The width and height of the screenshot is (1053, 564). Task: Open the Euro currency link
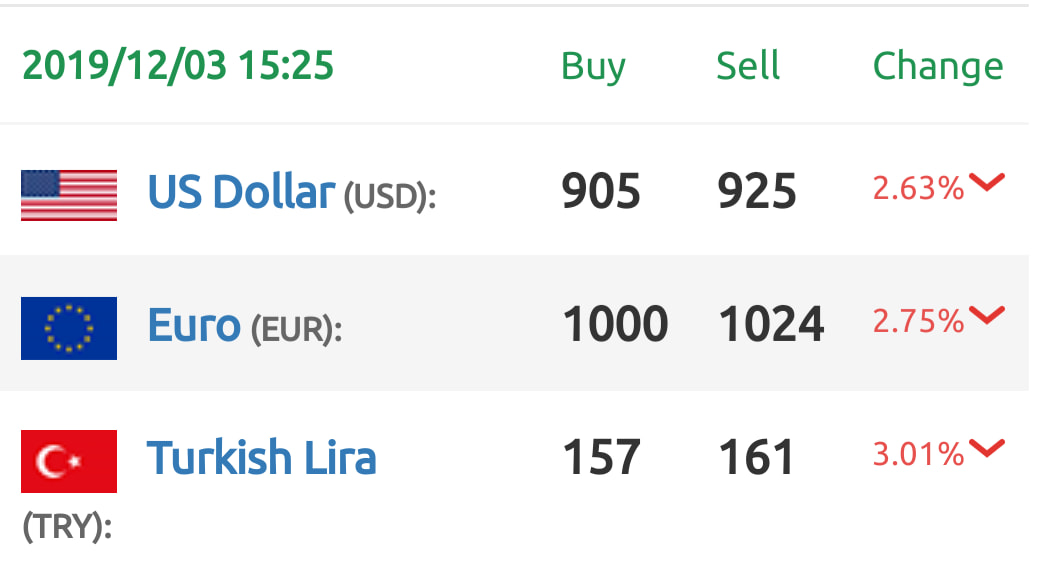pyautogui.click(x=194, y=325)
